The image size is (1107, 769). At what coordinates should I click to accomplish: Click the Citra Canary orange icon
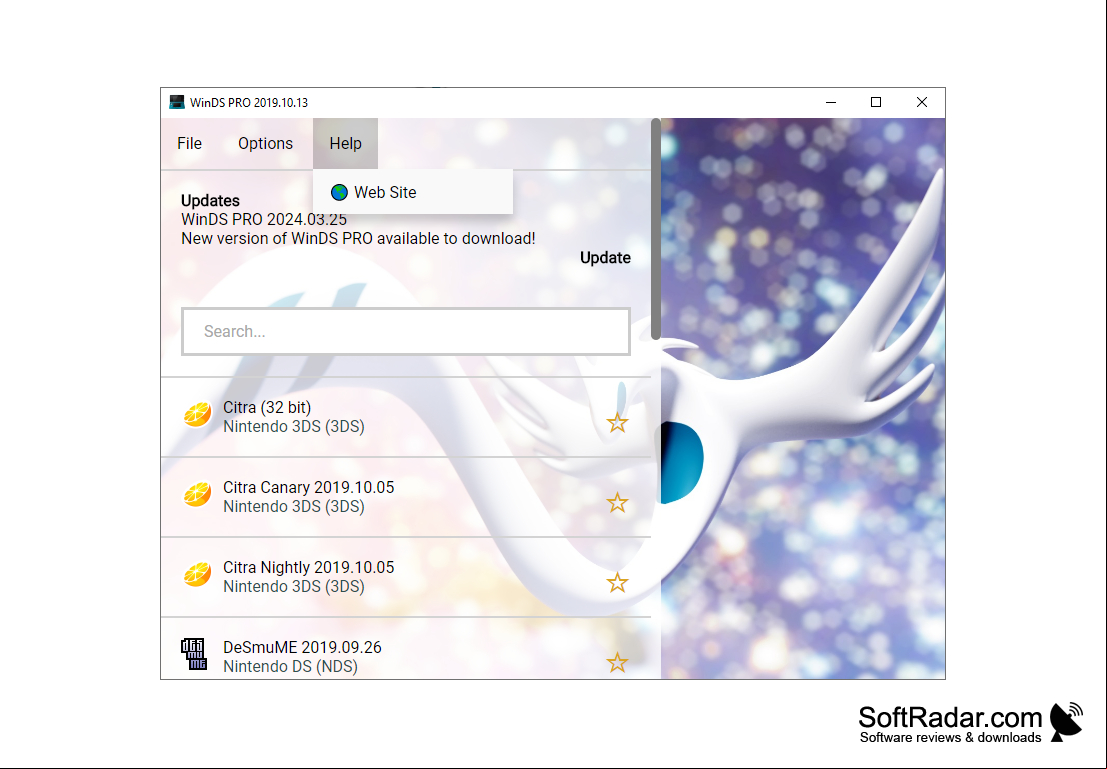click(x=197, y=494)
